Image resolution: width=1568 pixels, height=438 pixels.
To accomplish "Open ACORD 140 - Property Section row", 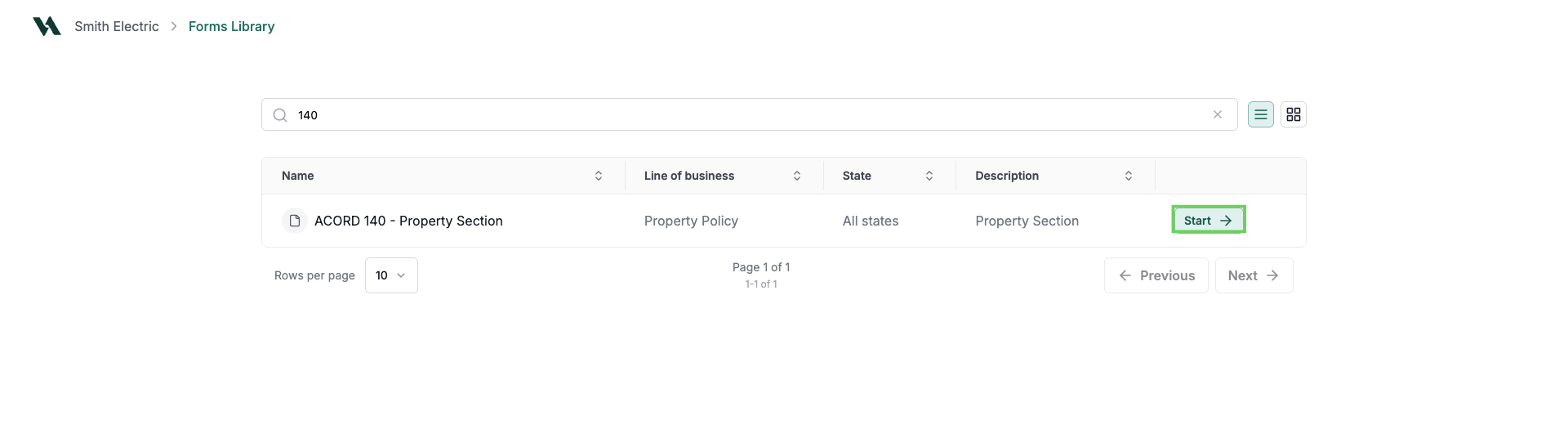I will coord(784,221).
